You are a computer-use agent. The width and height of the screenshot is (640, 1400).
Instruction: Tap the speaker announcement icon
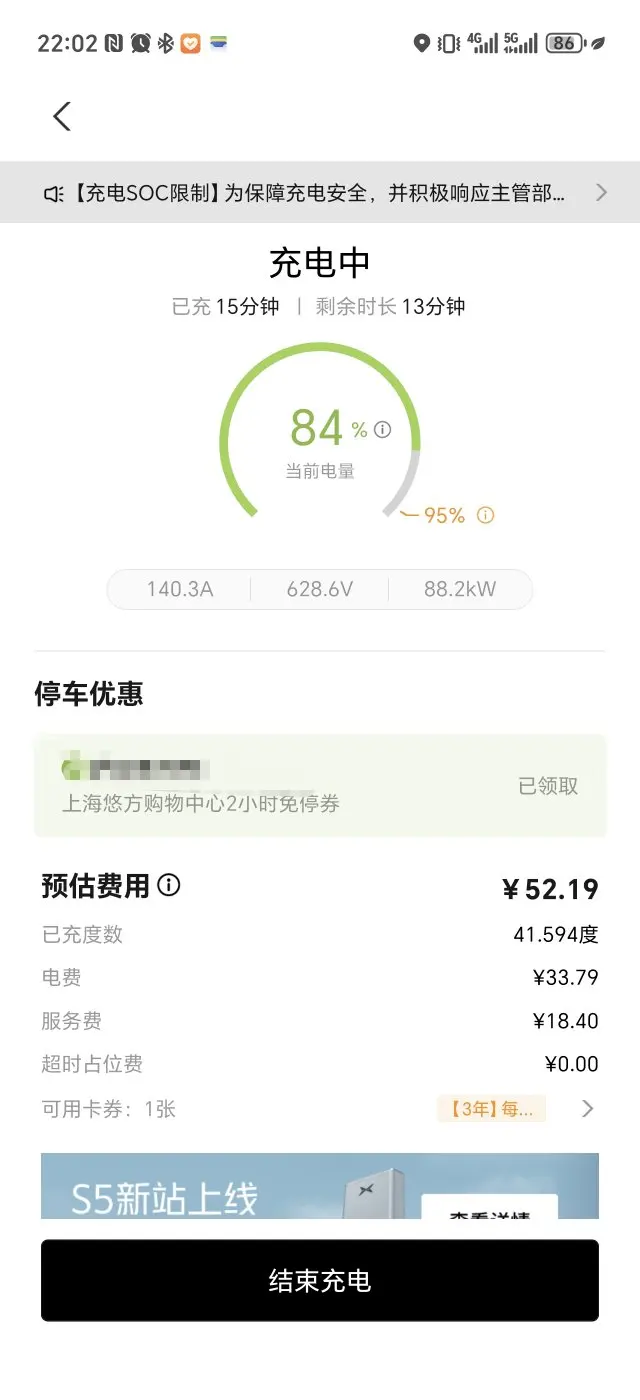click(54, 193)
